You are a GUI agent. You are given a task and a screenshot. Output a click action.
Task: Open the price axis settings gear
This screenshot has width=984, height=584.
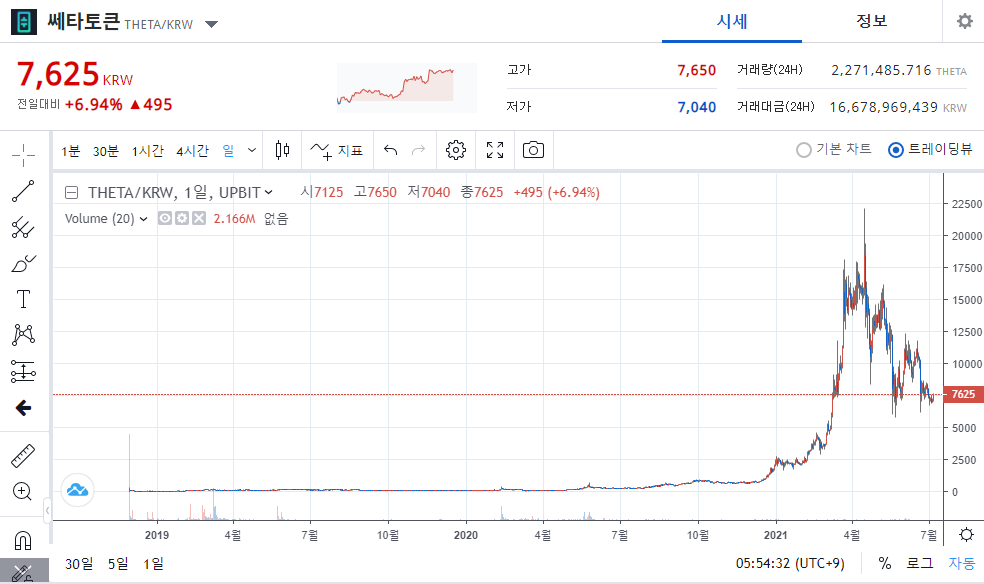[x=966, y=534]
